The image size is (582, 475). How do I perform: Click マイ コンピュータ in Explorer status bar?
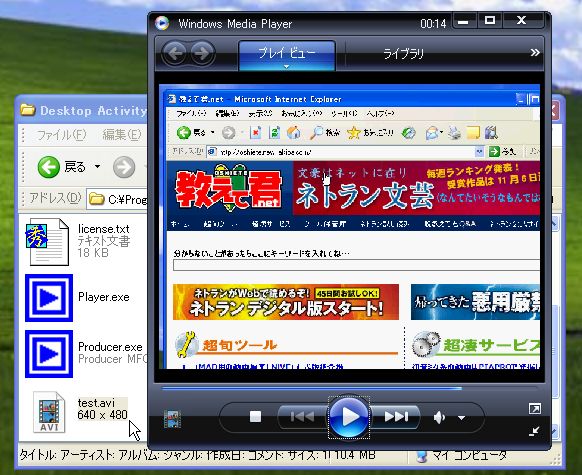(x=470, y=455)
